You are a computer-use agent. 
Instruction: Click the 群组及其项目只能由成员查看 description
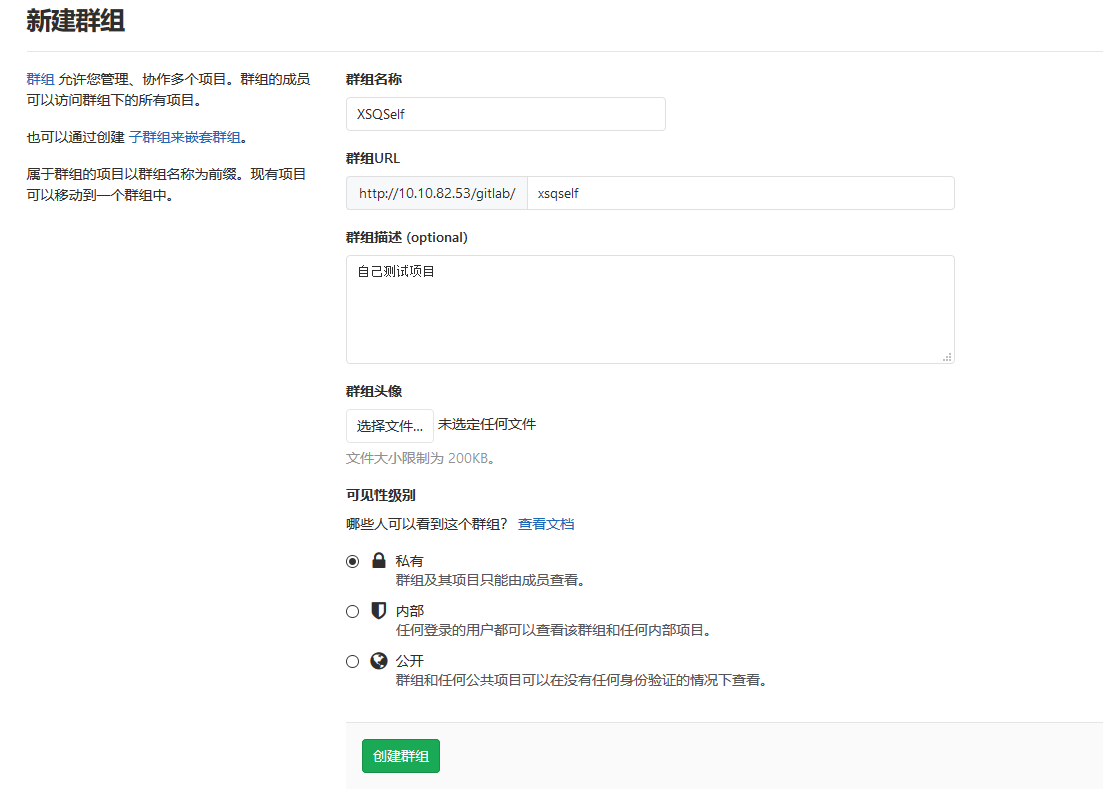(490, 580)
